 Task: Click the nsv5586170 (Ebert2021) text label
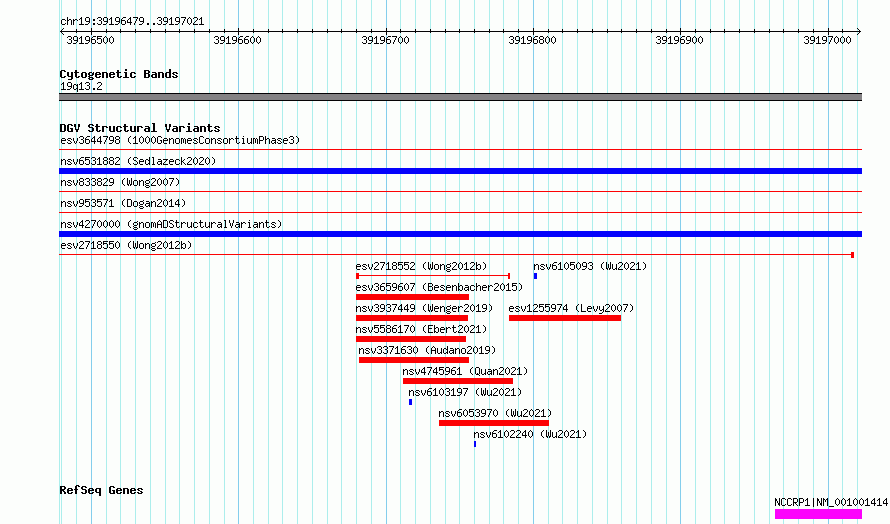tap(421, 329)
